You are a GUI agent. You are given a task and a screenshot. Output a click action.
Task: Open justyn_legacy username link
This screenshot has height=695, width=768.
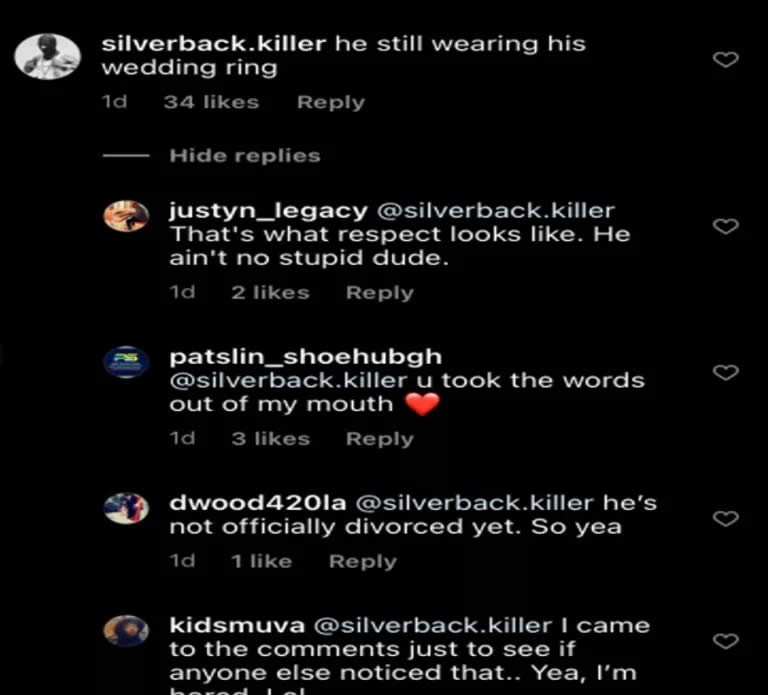(x=268, y=211)
